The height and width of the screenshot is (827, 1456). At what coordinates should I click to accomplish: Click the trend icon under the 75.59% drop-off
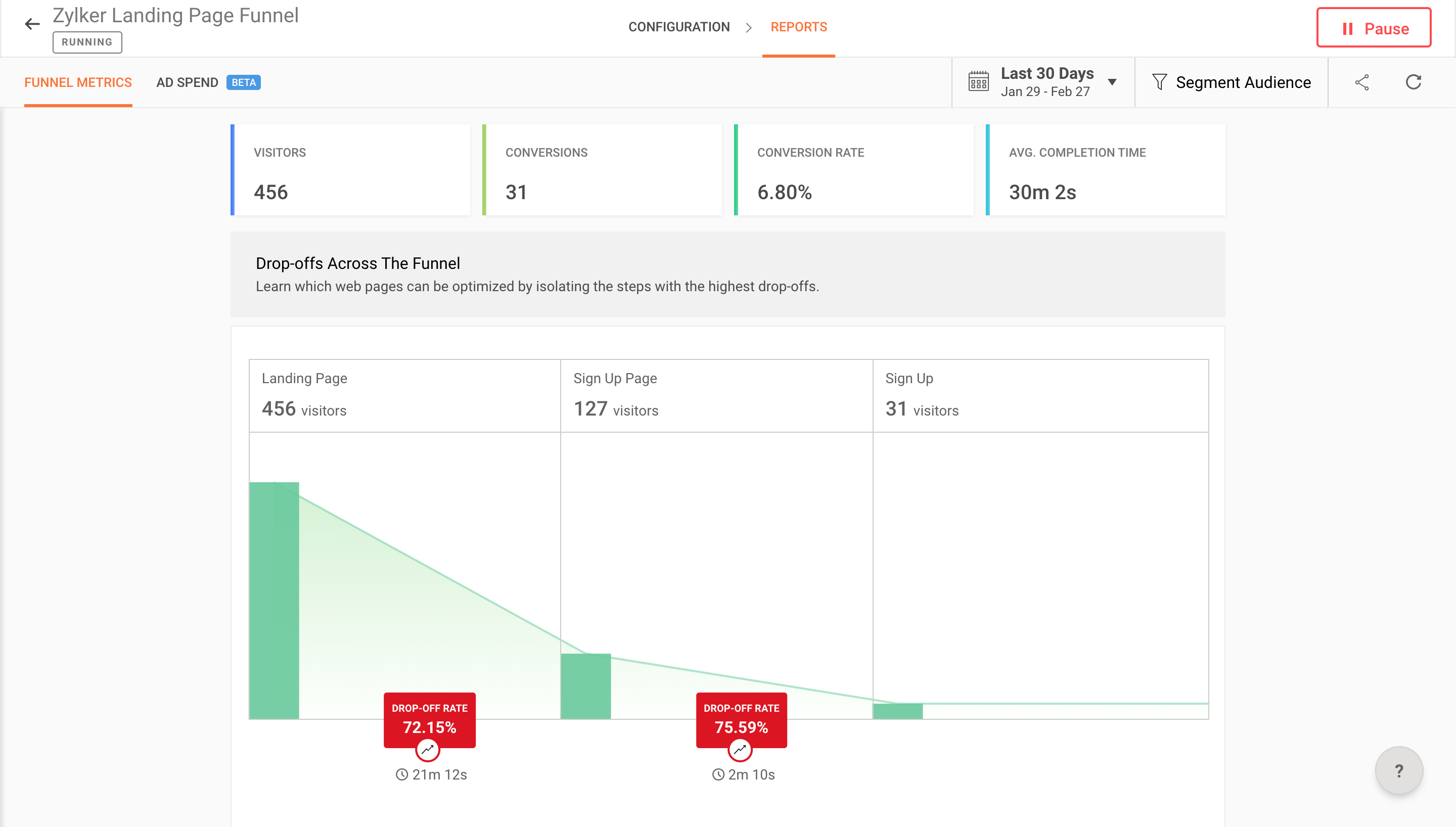point(740,750)
